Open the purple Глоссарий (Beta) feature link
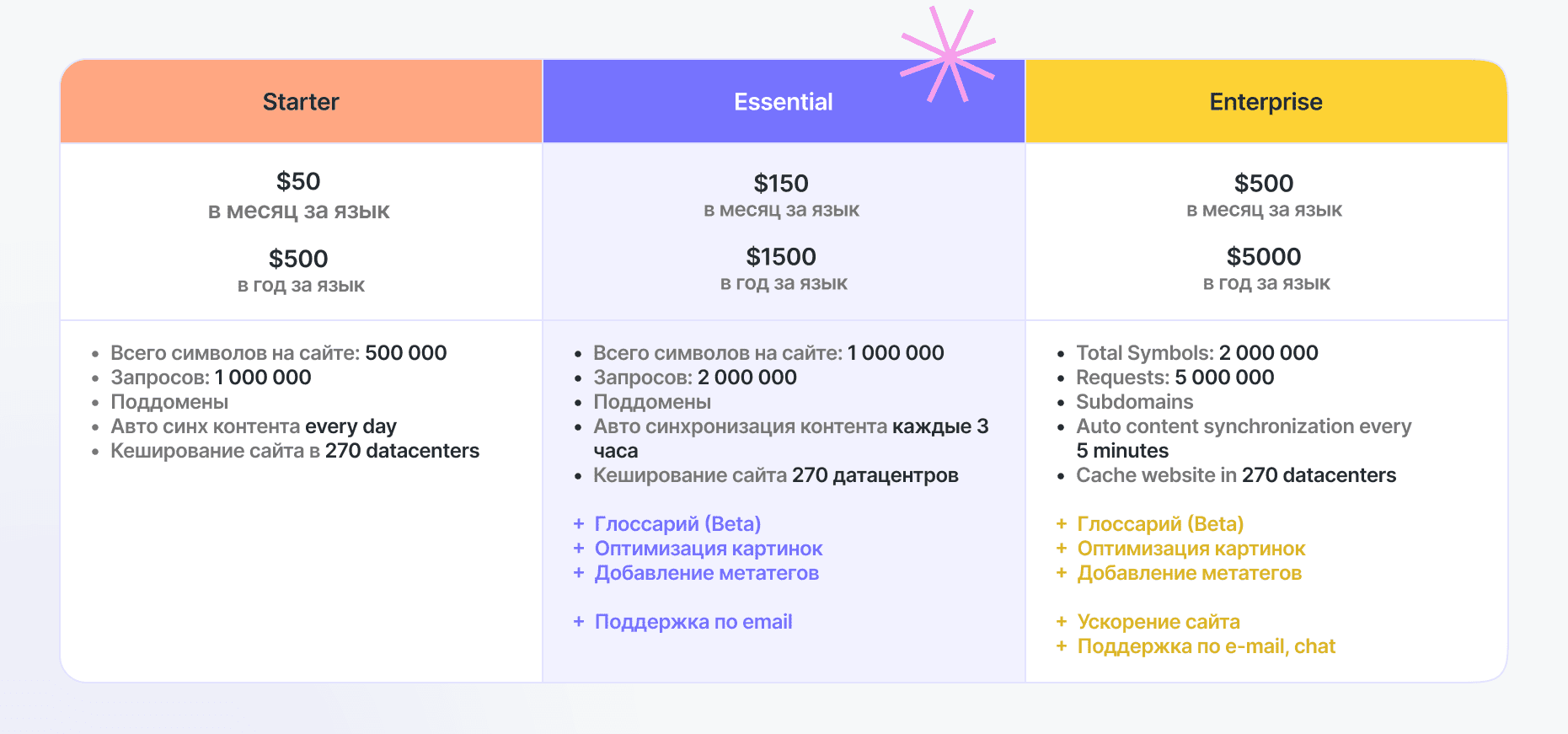Screen dimensions: 1568x734 pos(678,524)
